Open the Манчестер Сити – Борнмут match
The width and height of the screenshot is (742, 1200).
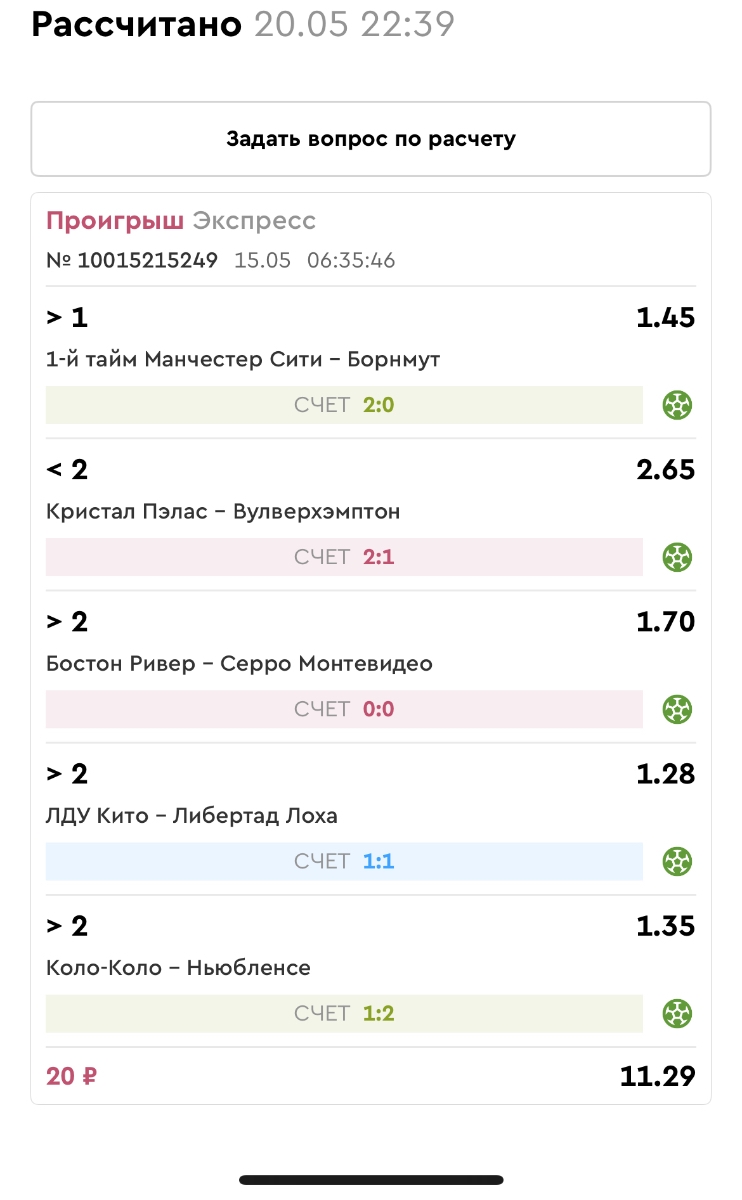pos(243,359)
